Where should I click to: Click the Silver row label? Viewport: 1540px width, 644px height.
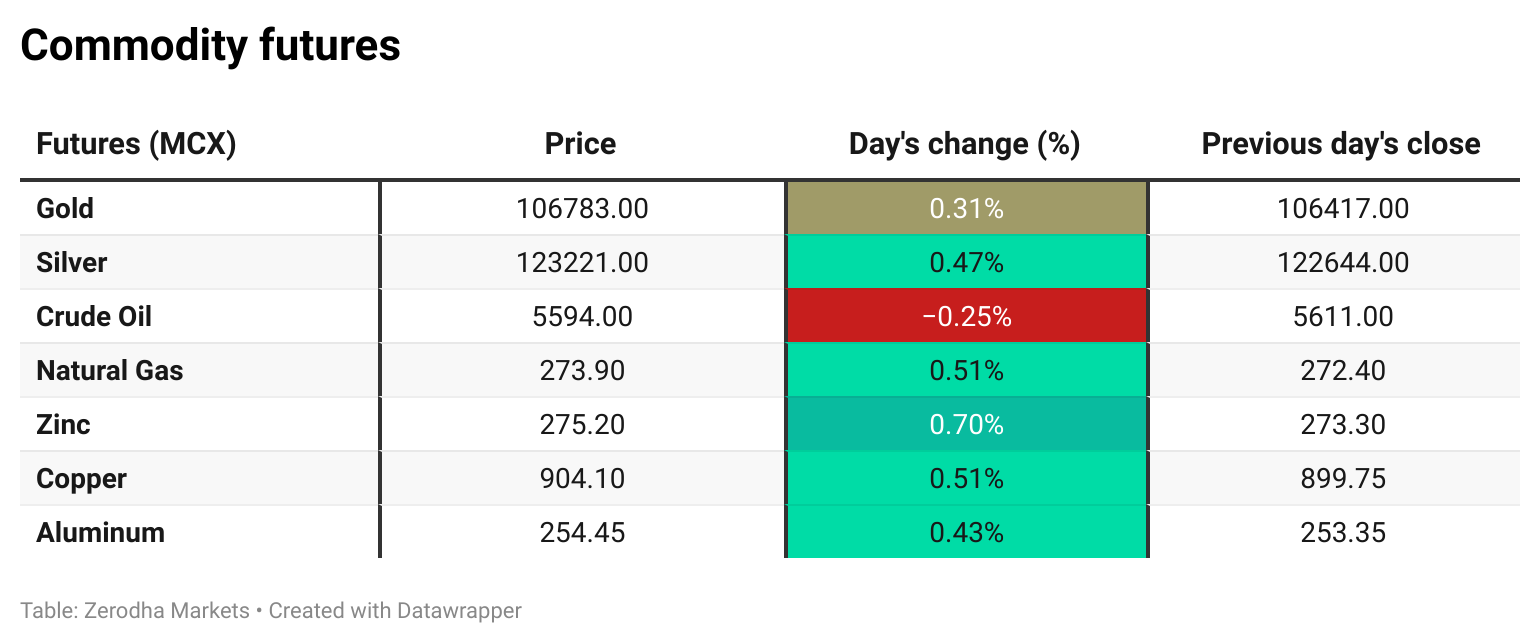(x=71, y=263)
